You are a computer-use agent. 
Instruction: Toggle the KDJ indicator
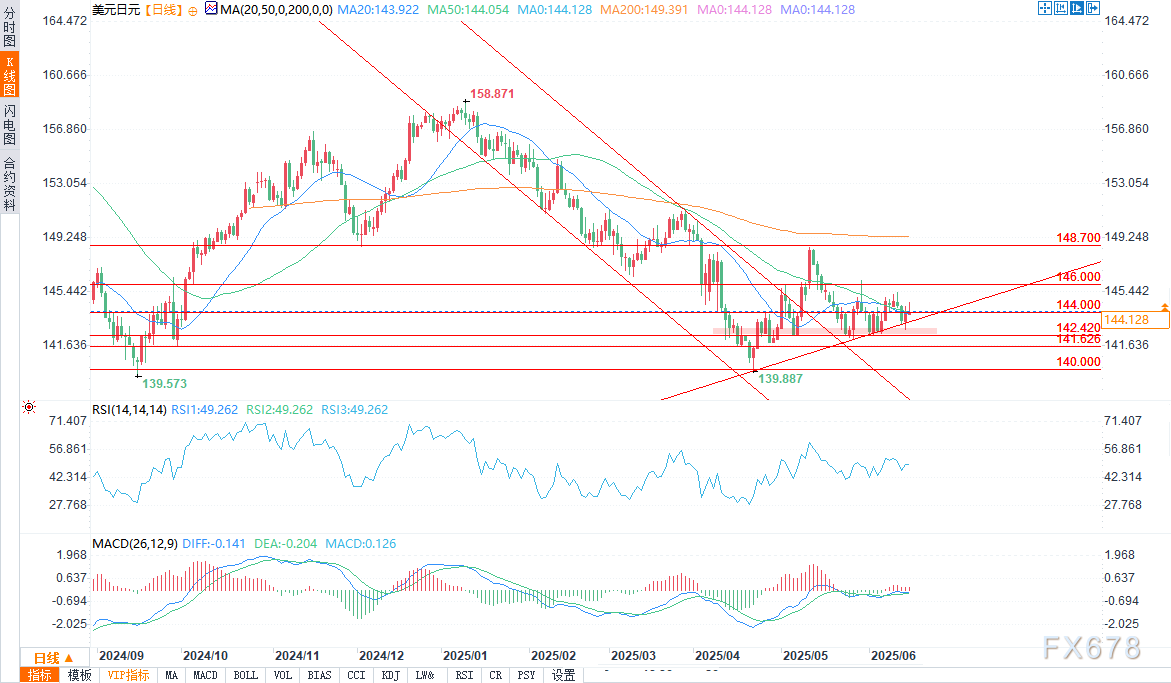(389, 675)
